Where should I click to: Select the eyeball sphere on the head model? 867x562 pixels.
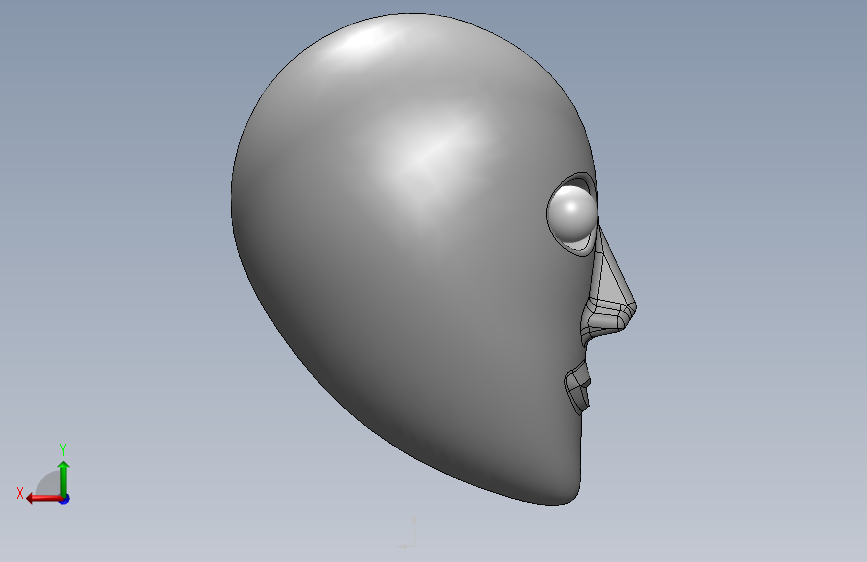573,215
